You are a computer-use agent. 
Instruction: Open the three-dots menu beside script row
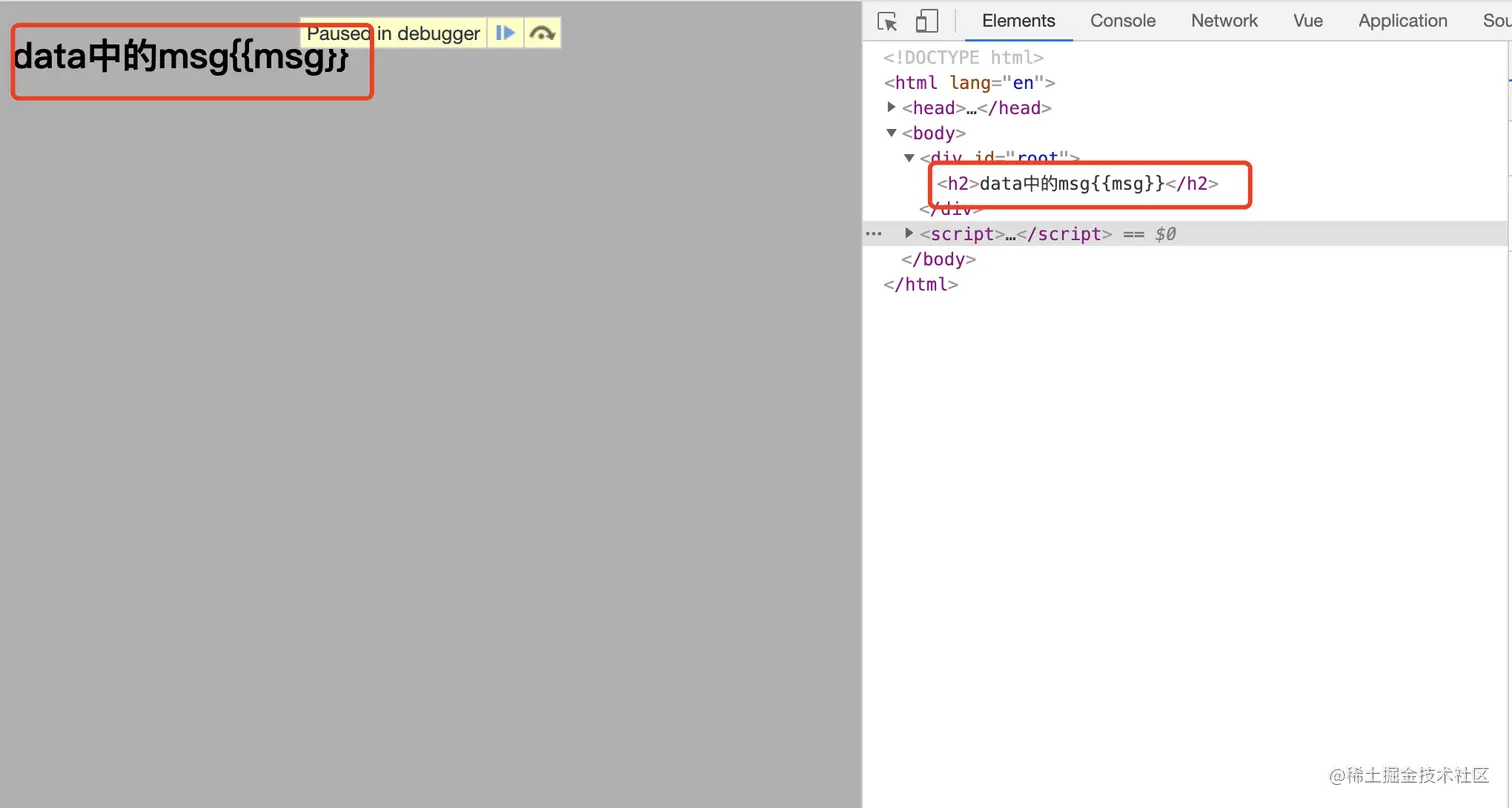(874, 234)
